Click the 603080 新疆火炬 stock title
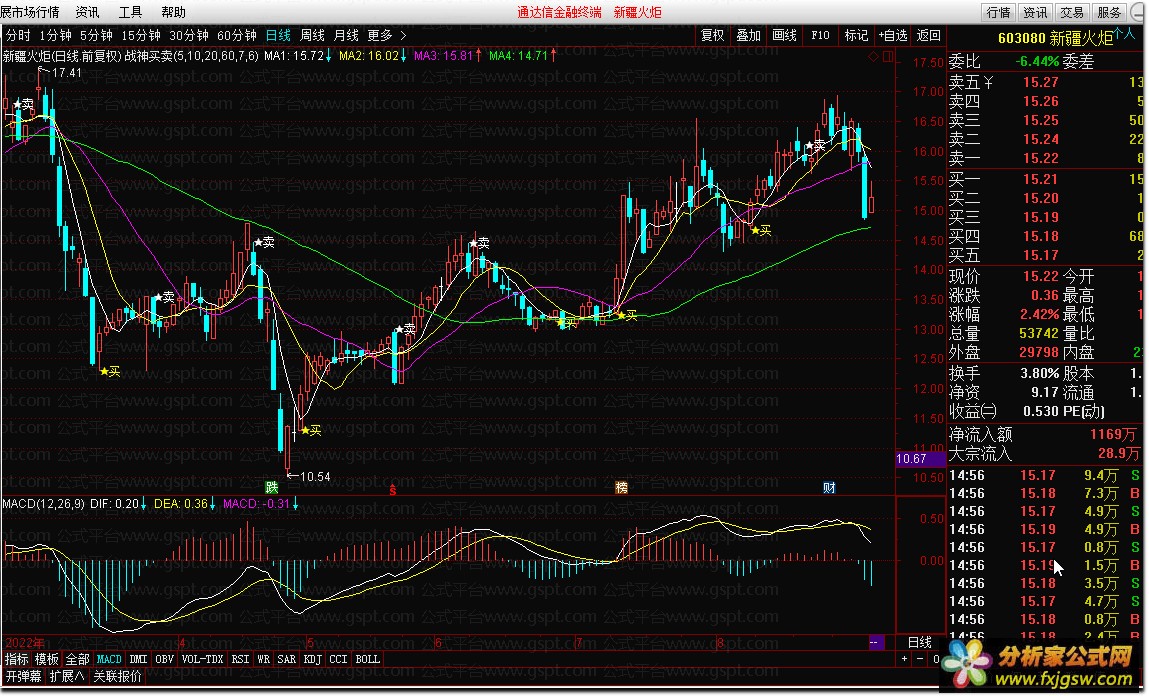1149x696 pixels. point(1055,38)
